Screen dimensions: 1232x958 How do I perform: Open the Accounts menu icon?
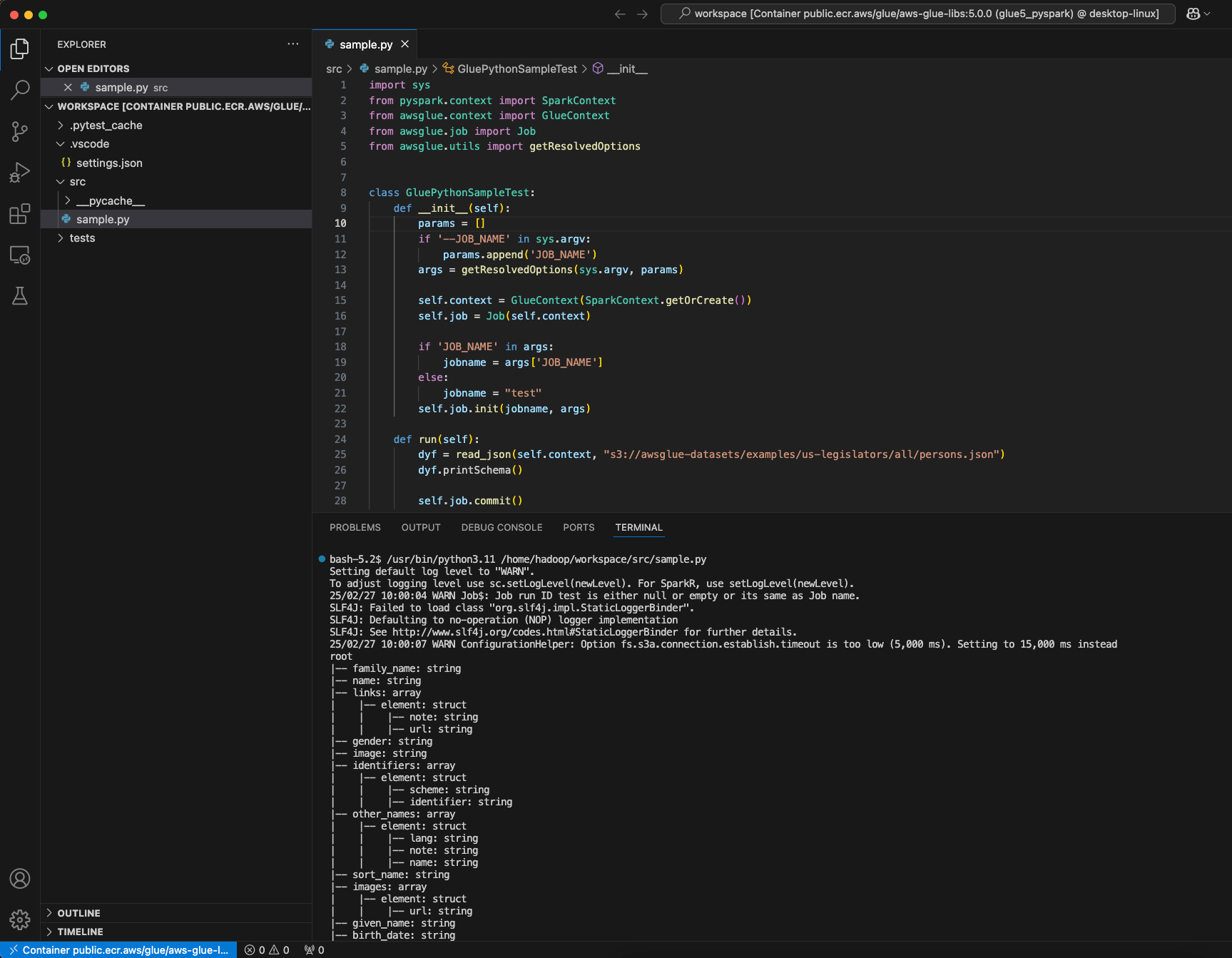[20, 878]
